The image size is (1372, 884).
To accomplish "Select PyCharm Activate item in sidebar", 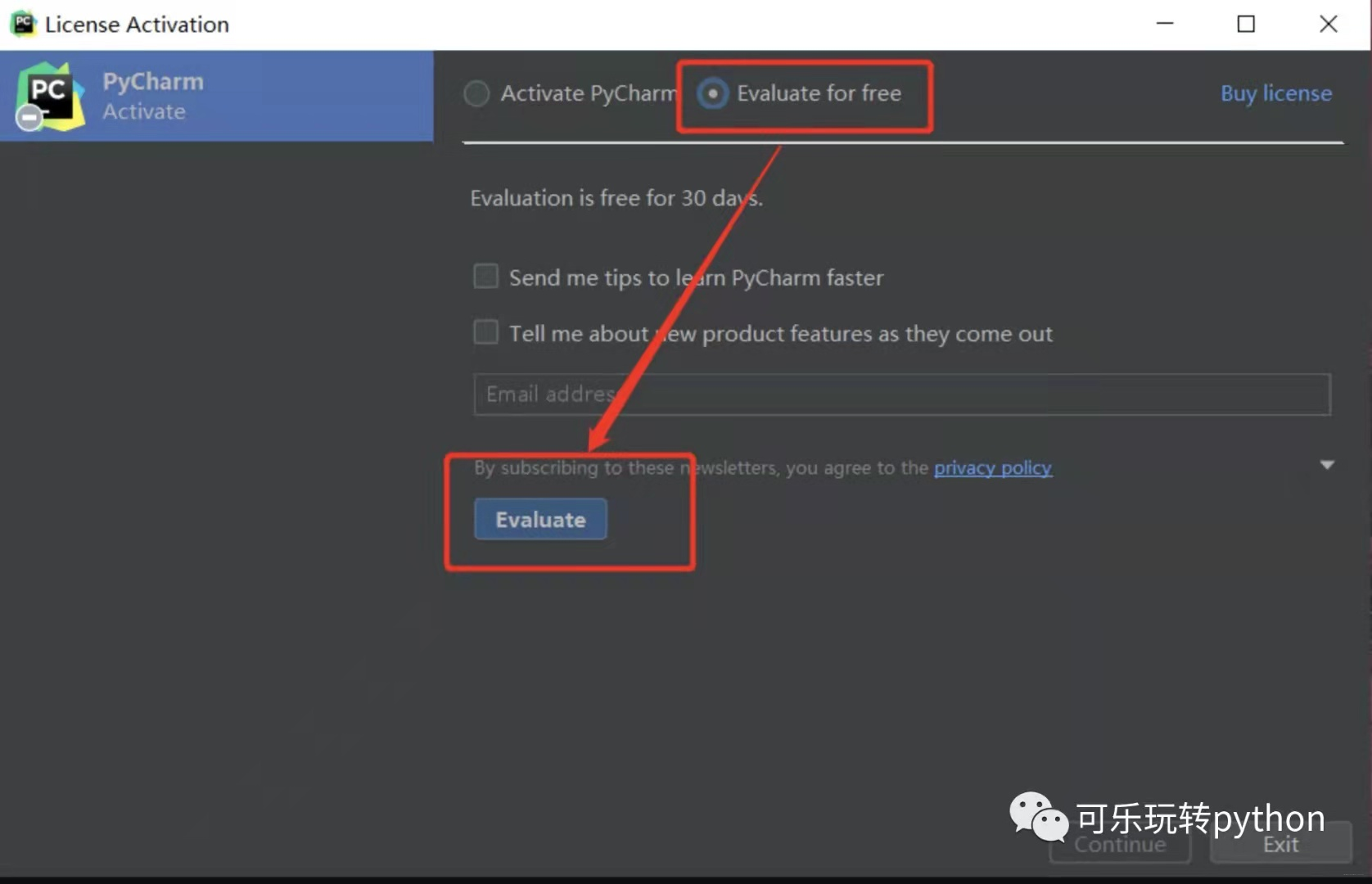I will pyautogui.click(x=217, y=96).
